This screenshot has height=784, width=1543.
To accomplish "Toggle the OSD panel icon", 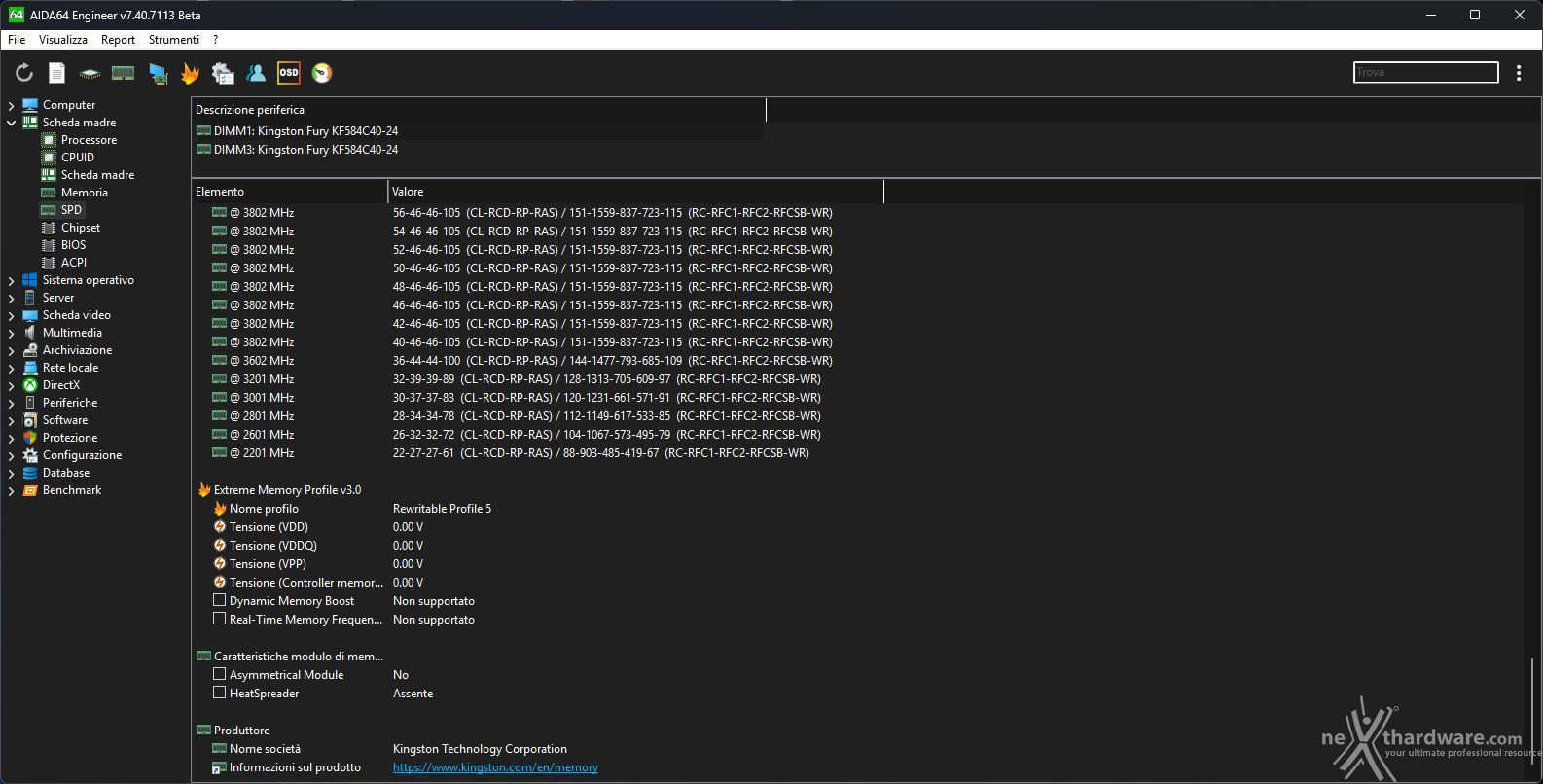I will 289,73.
